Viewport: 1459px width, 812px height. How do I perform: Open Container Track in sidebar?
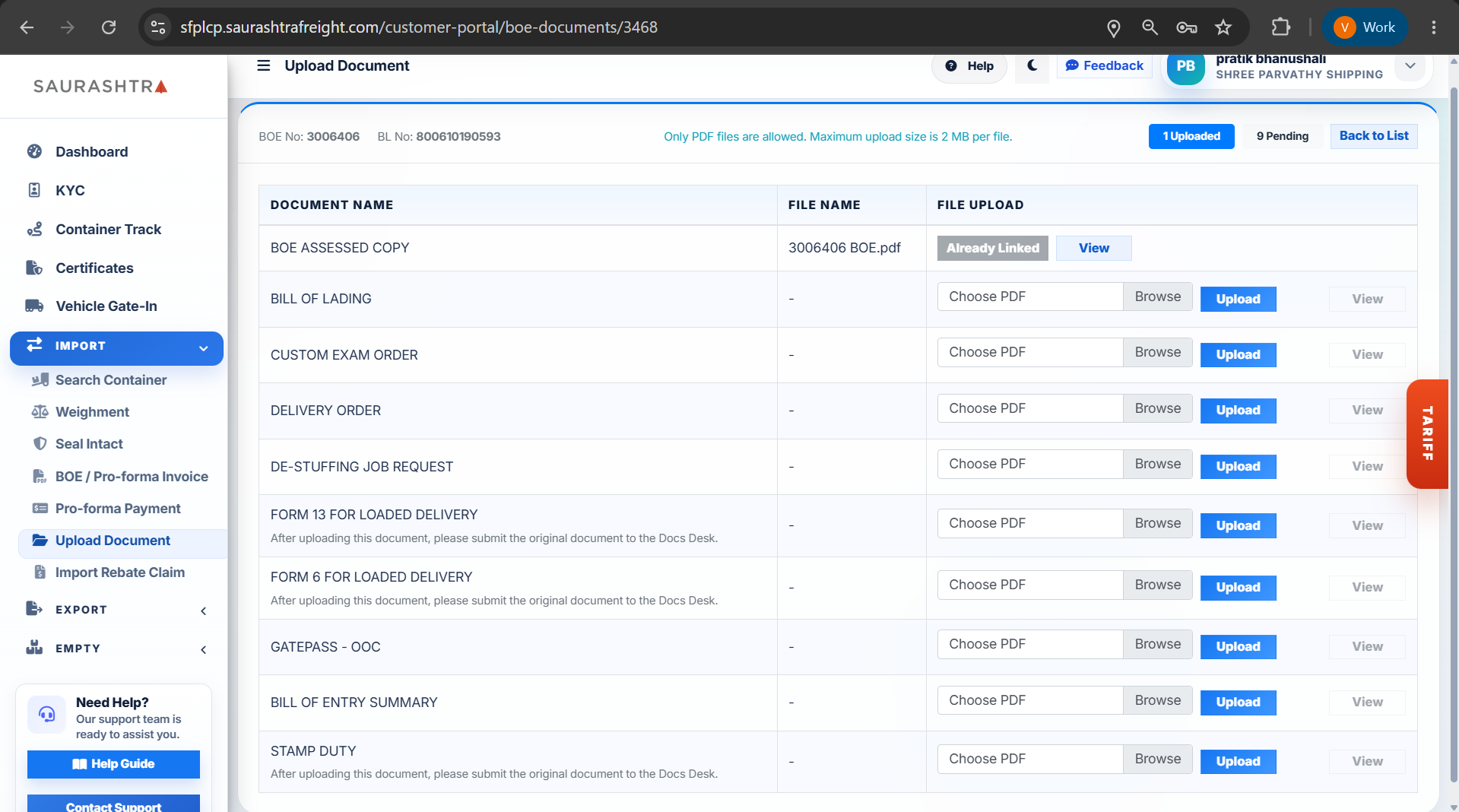click(x=108, y=229)
